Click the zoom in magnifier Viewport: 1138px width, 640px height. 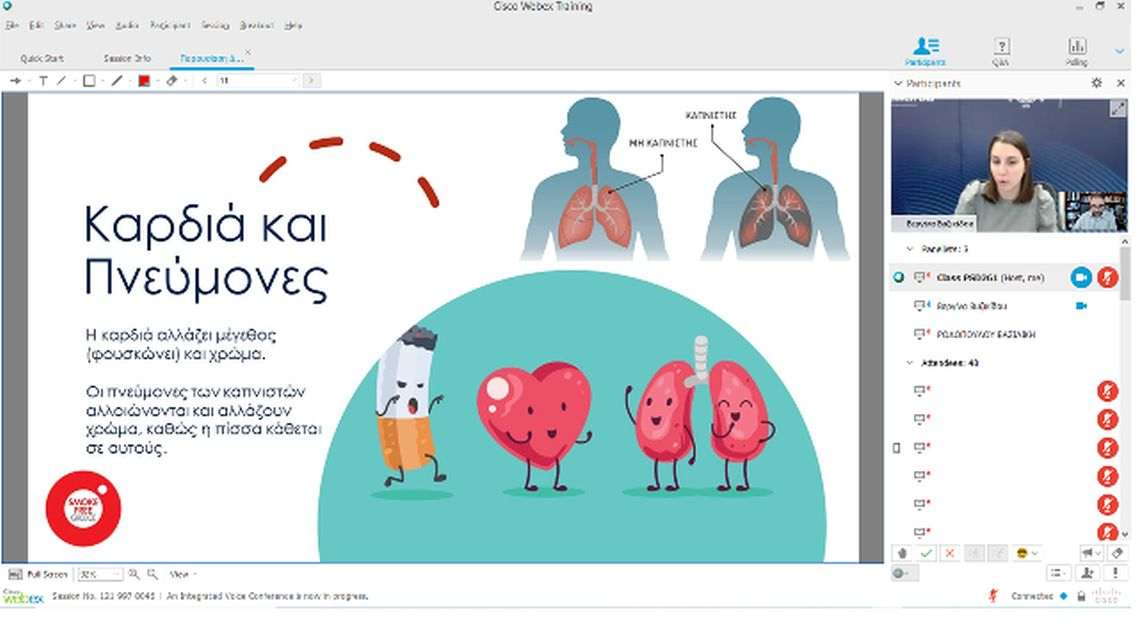coord(134,574)
